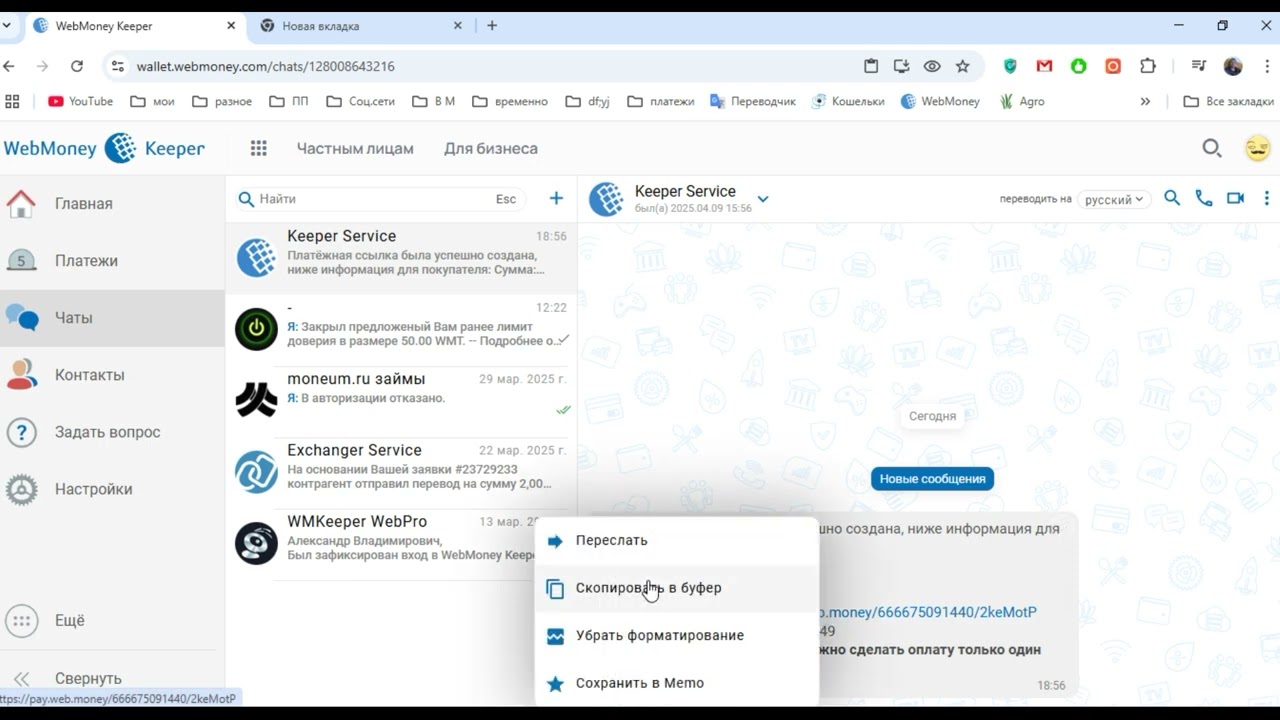Open the browser tab search dropdown

pos(6,26)
